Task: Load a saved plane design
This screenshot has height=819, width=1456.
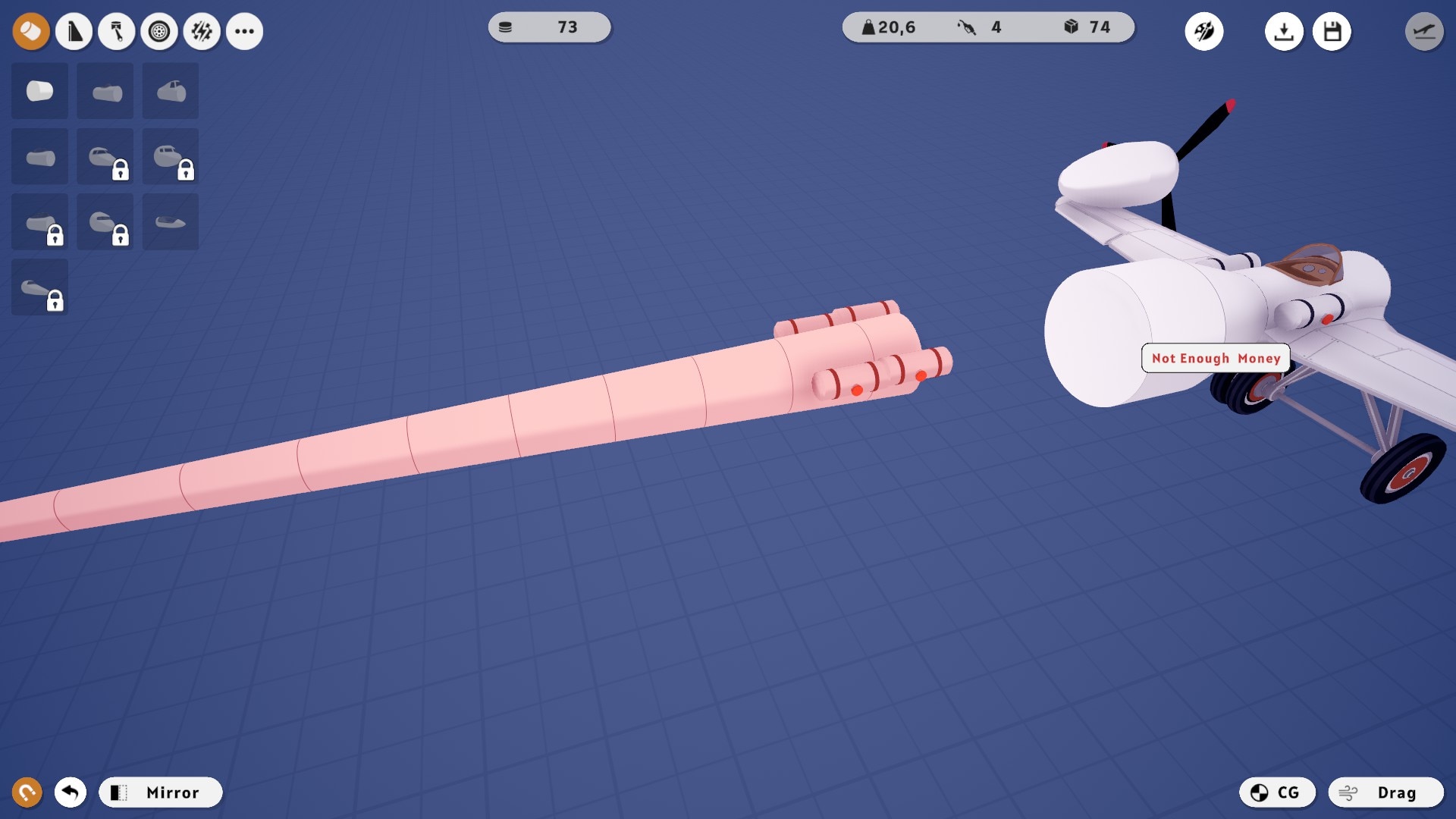Action: tap(1284, 31)
